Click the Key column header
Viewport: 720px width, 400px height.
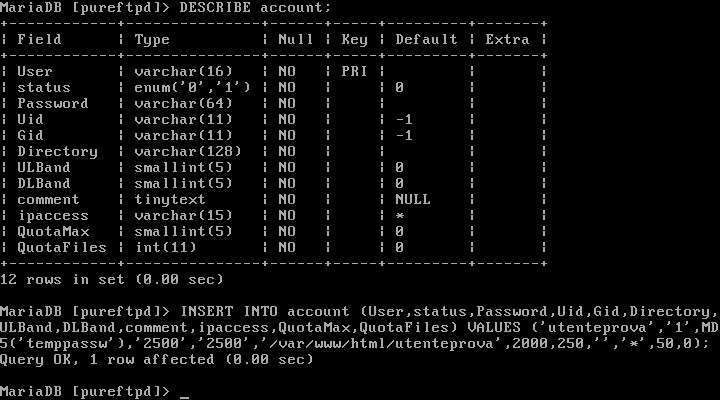[355, 40]
